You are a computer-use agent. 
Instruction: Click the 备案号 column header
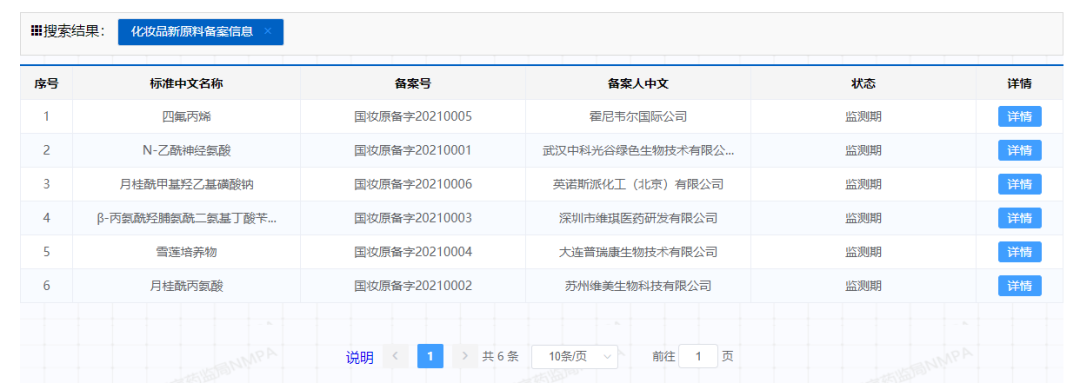pos(413,83)
